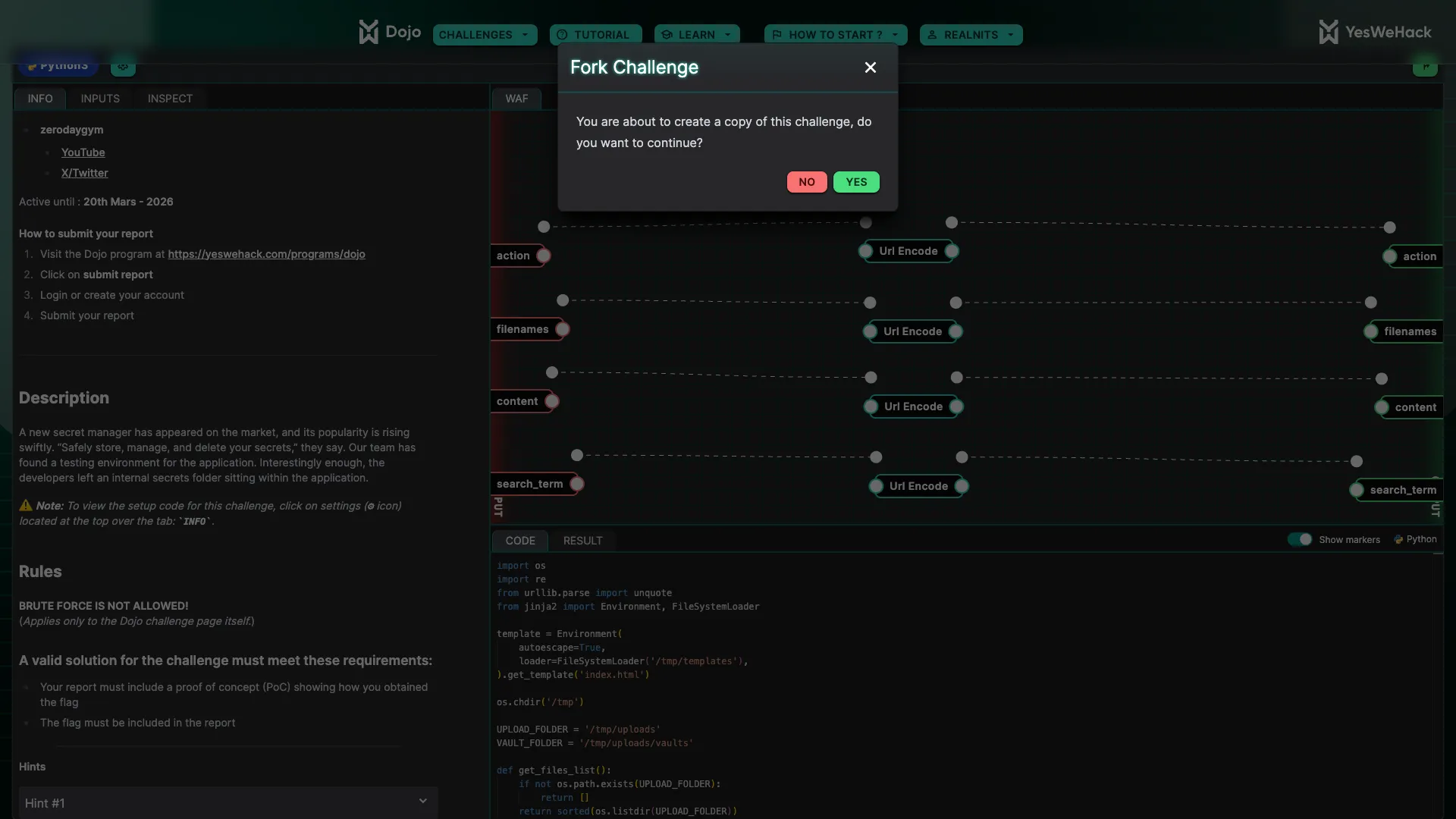Viewport: 1456px width, 819px height.
Task: Click the '20th Mars - 2026' date text
Action: [128, 202]
